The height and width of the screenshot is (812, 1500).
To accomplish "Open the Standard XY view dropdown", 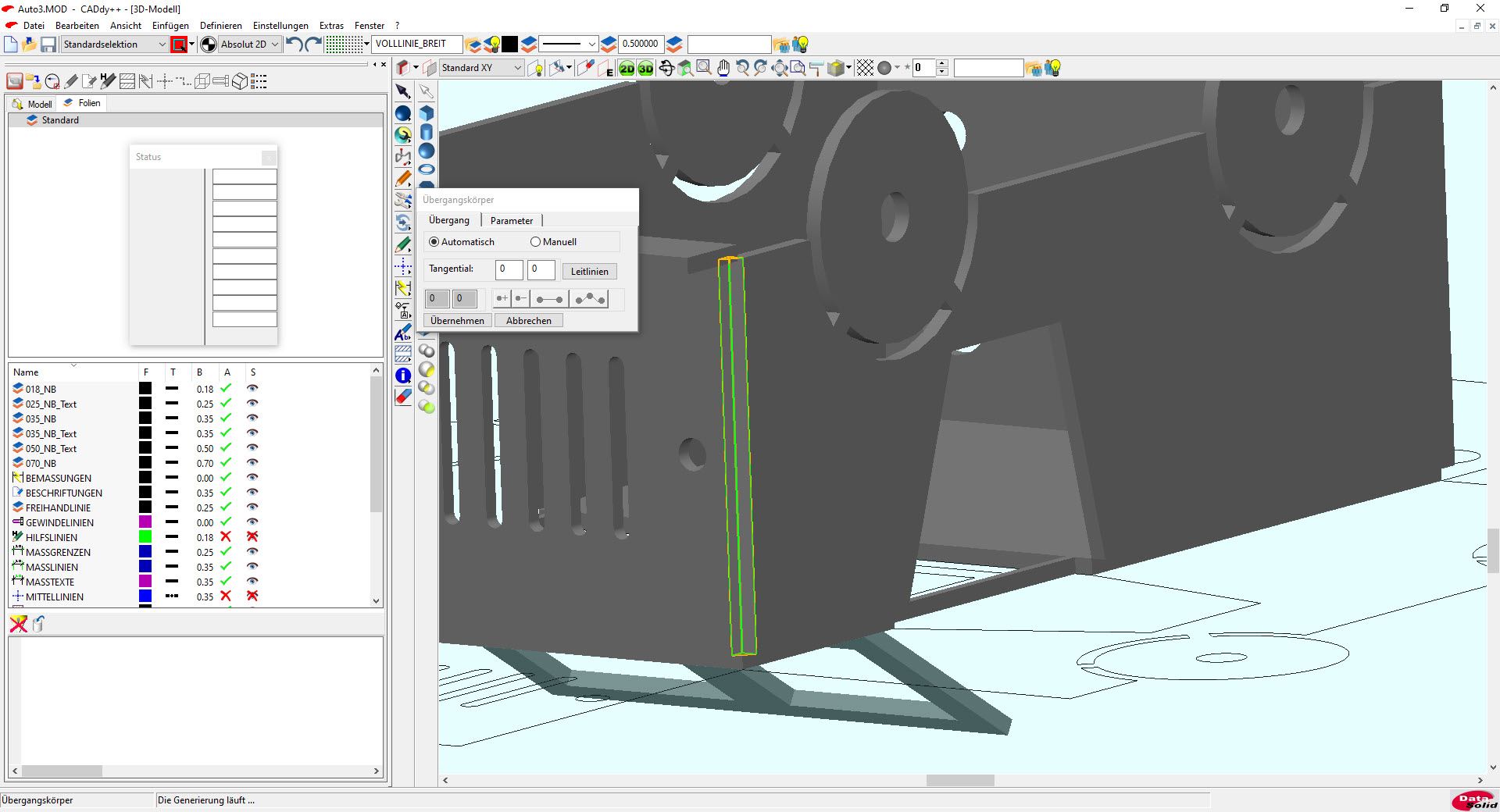I will coord(517,69).
